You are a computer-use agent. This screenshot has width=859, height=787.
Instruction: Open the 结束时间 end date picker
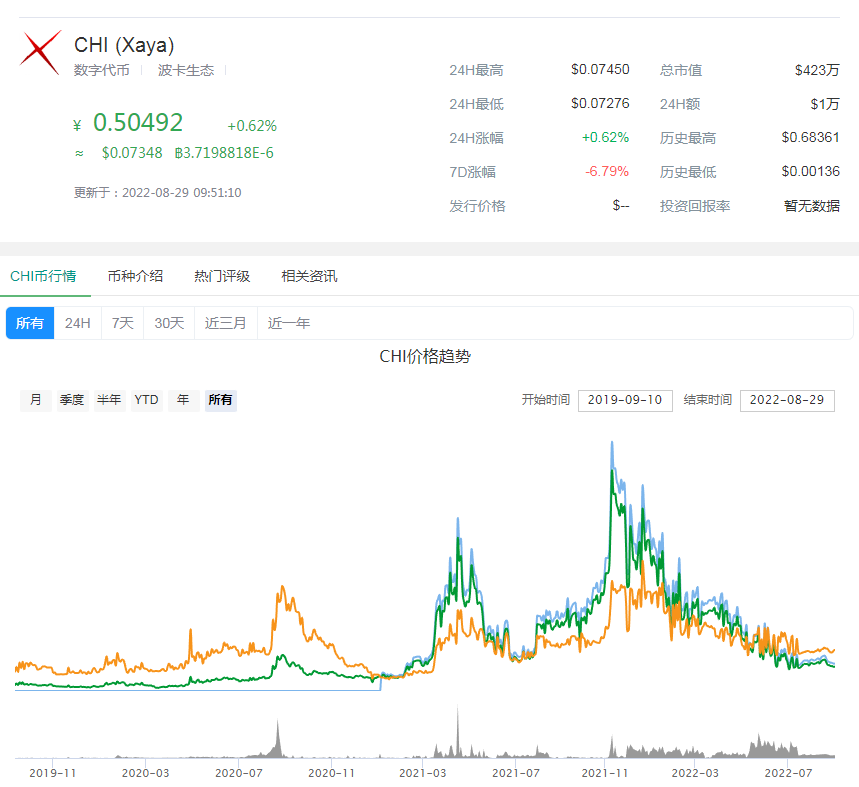785,400
